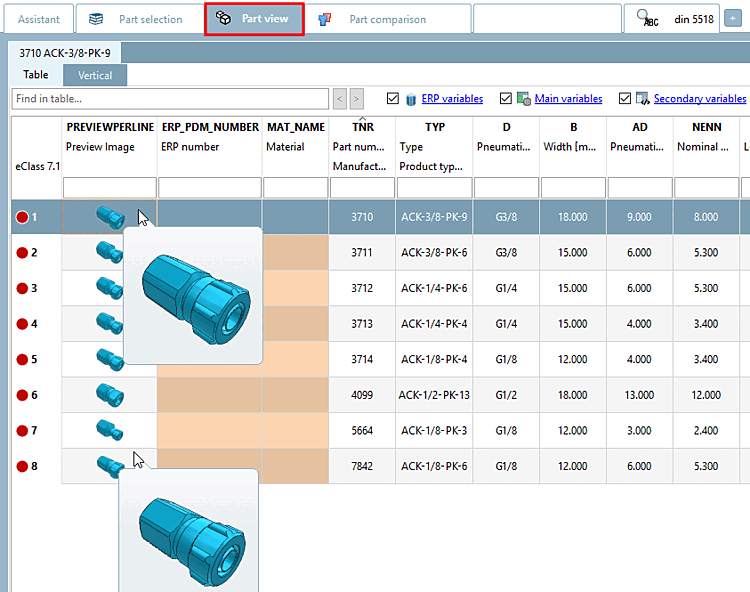Select the ACK-1/4-PK-6 type cell

[x=434, y=288]
